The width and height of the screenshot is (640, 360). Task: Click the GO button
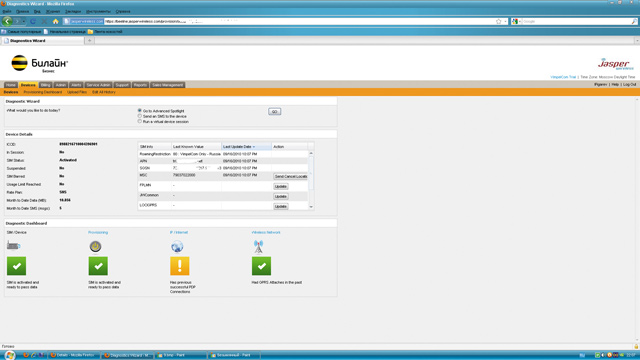pyautogui.click(x=274, y=111)
